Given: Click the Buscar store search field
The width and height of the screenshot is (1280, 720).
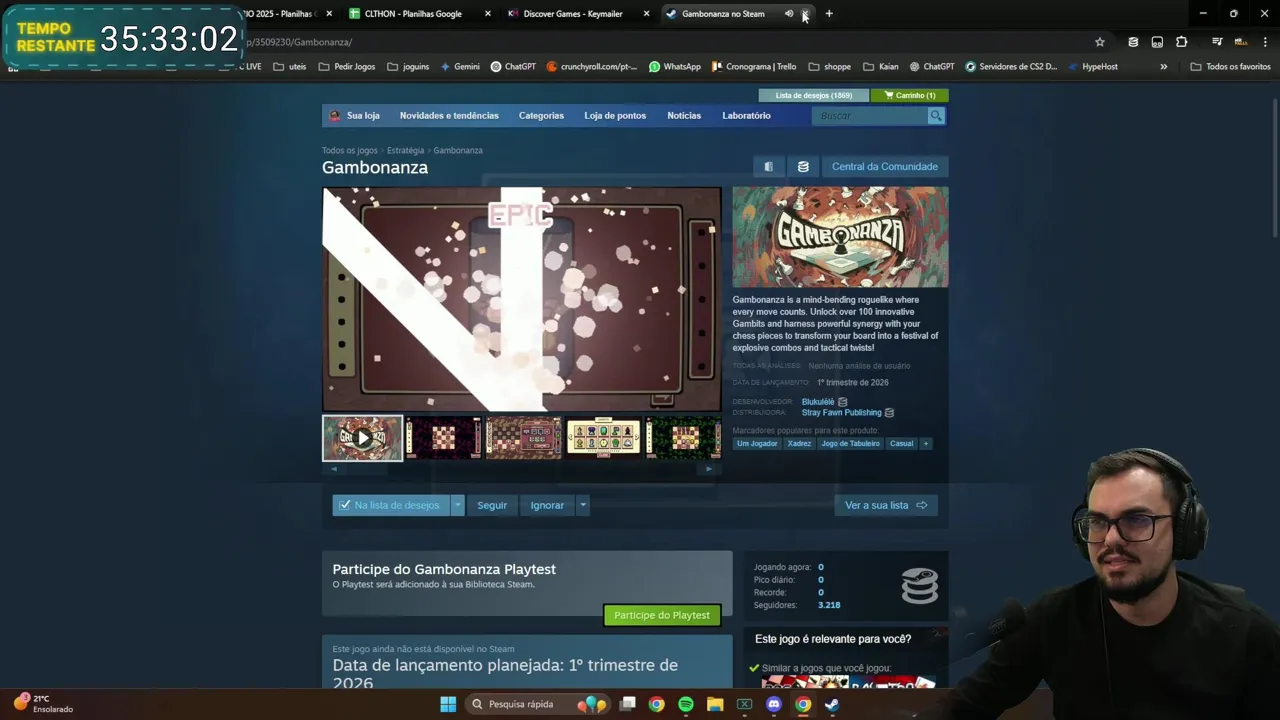Looking at the screenshot, I should pos(871,116).
